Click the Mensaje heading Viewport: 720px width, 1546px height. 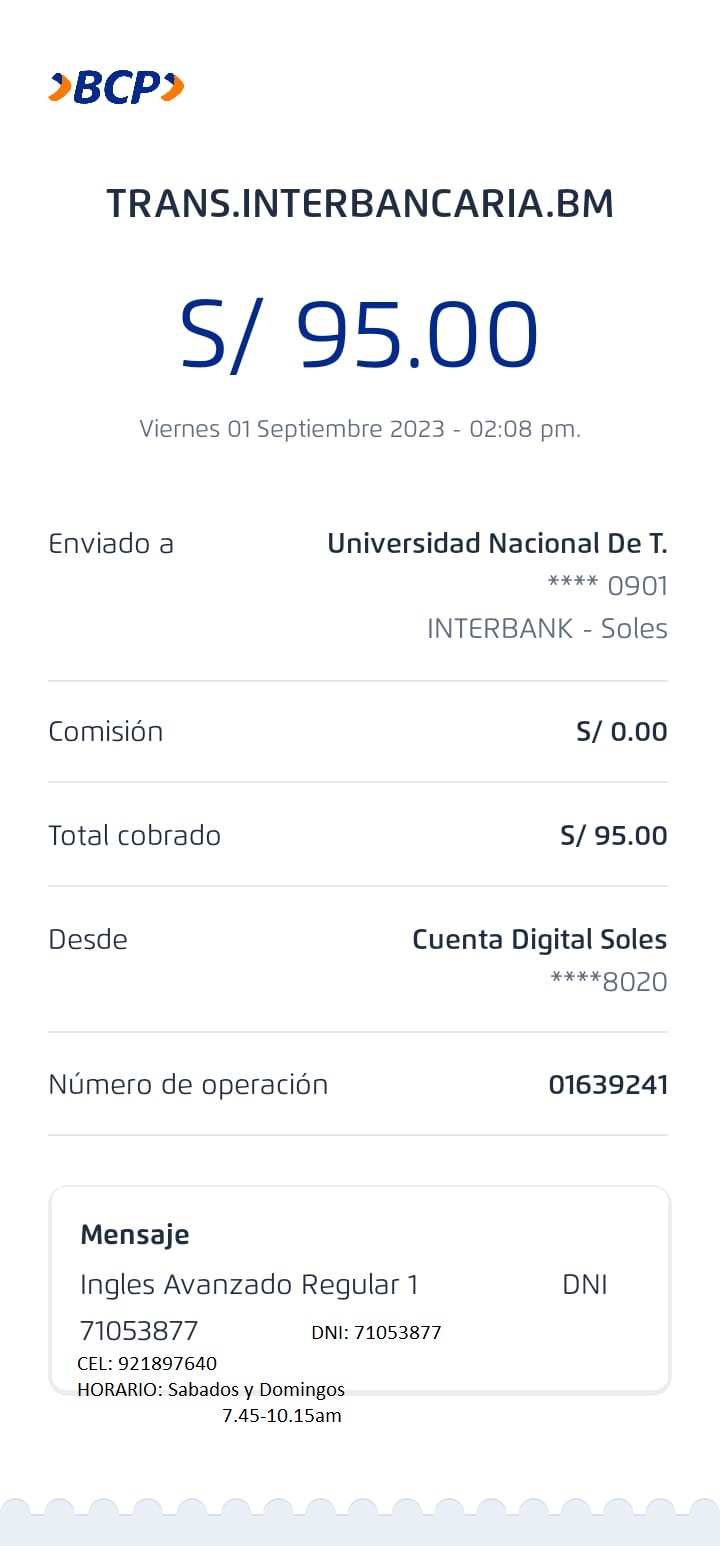click(135, 1235)
